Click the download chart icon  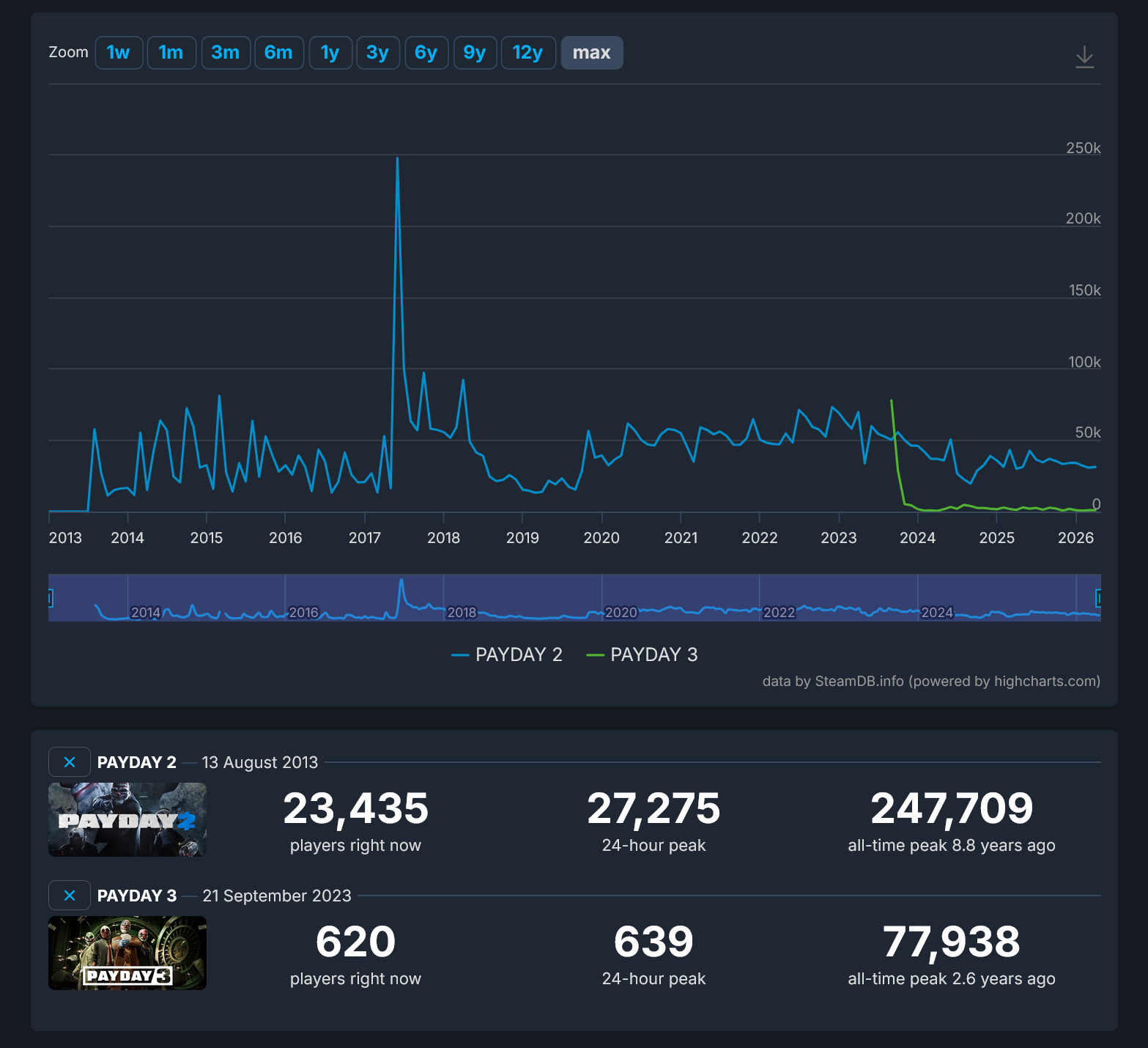coord(1086,56)
